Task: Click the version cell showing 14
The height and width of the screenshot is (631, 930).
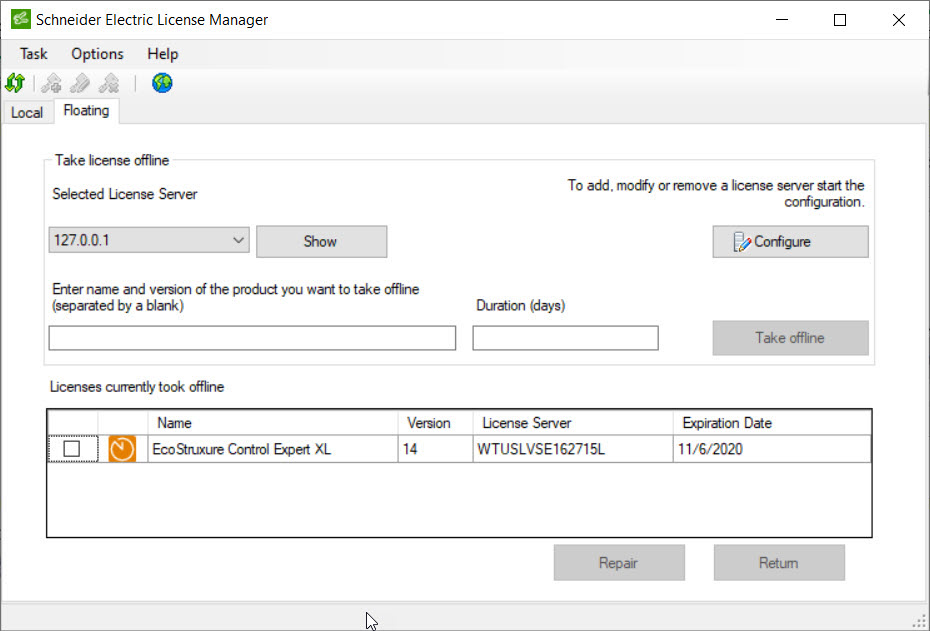Action: [x=435, y=449]
